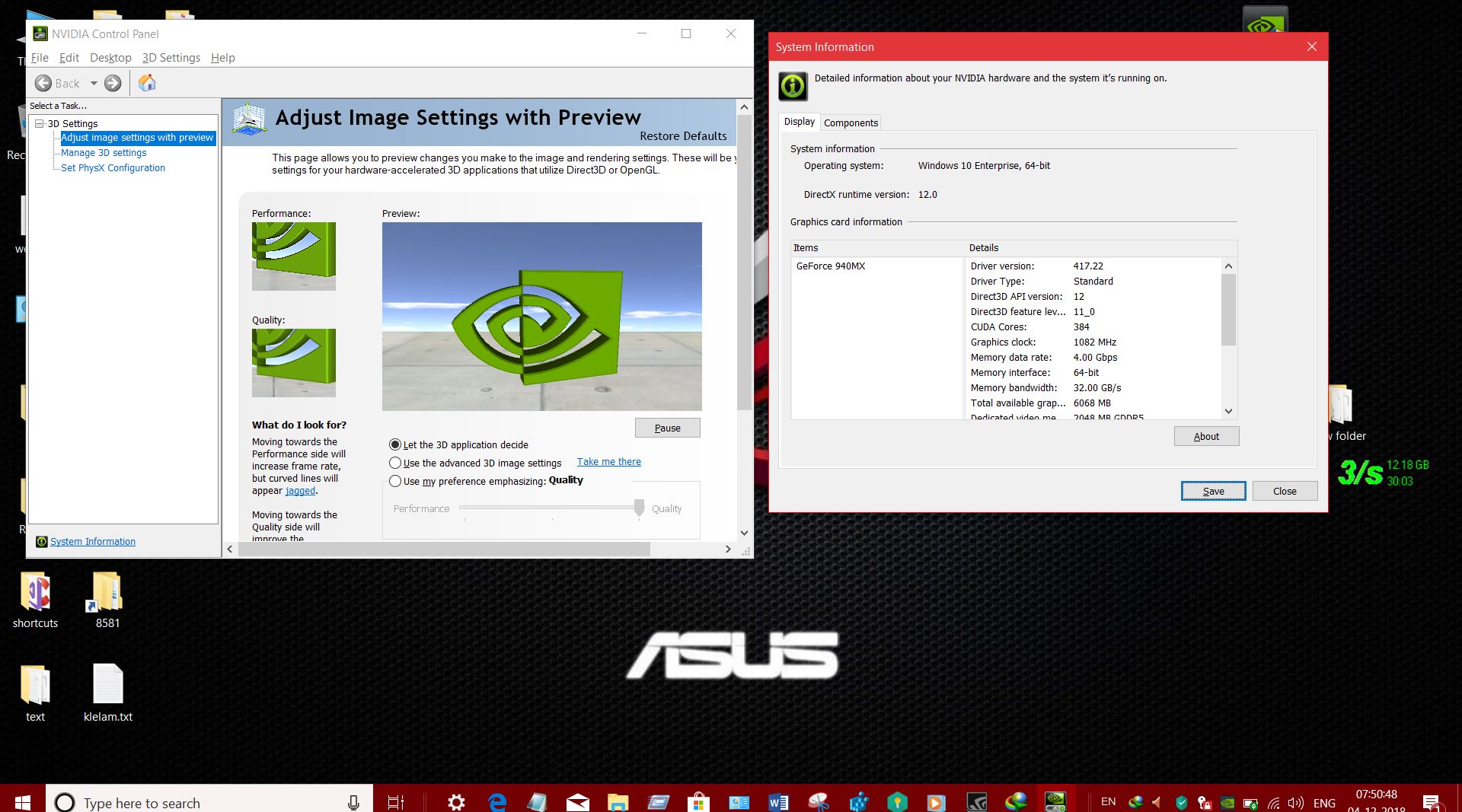This screenshot has height=812, width=1462.
Task: Open the Edit menu
Action: 69,58
